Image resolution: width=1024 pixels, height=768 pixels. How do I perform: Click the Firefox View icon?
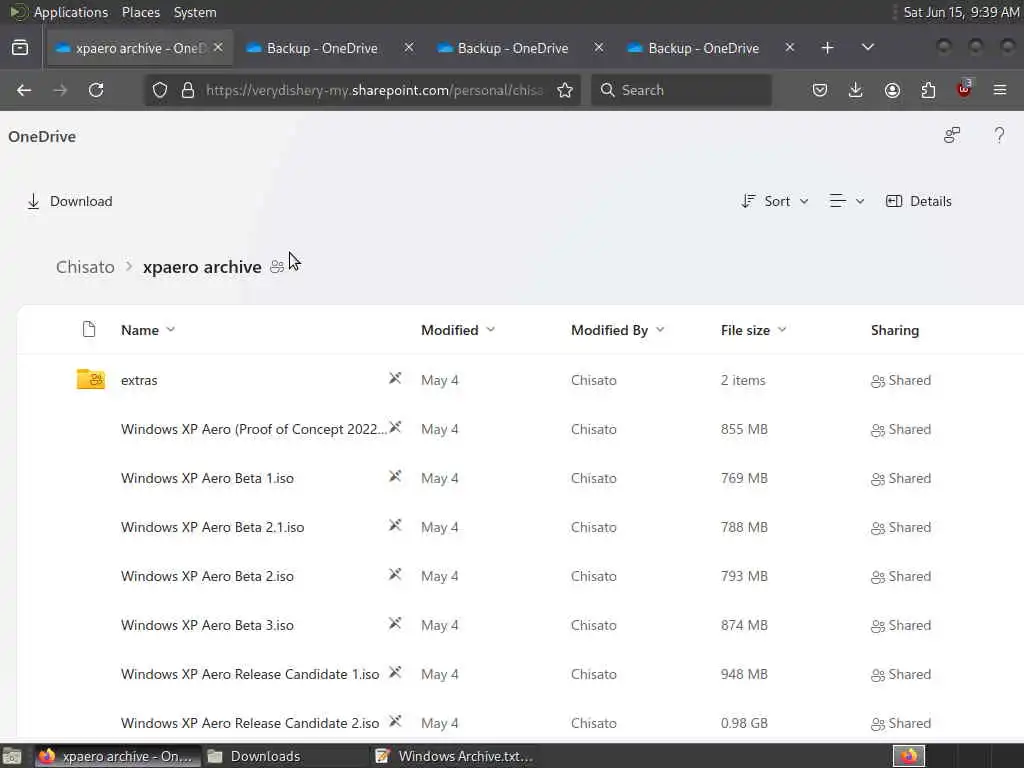(20, 48)
